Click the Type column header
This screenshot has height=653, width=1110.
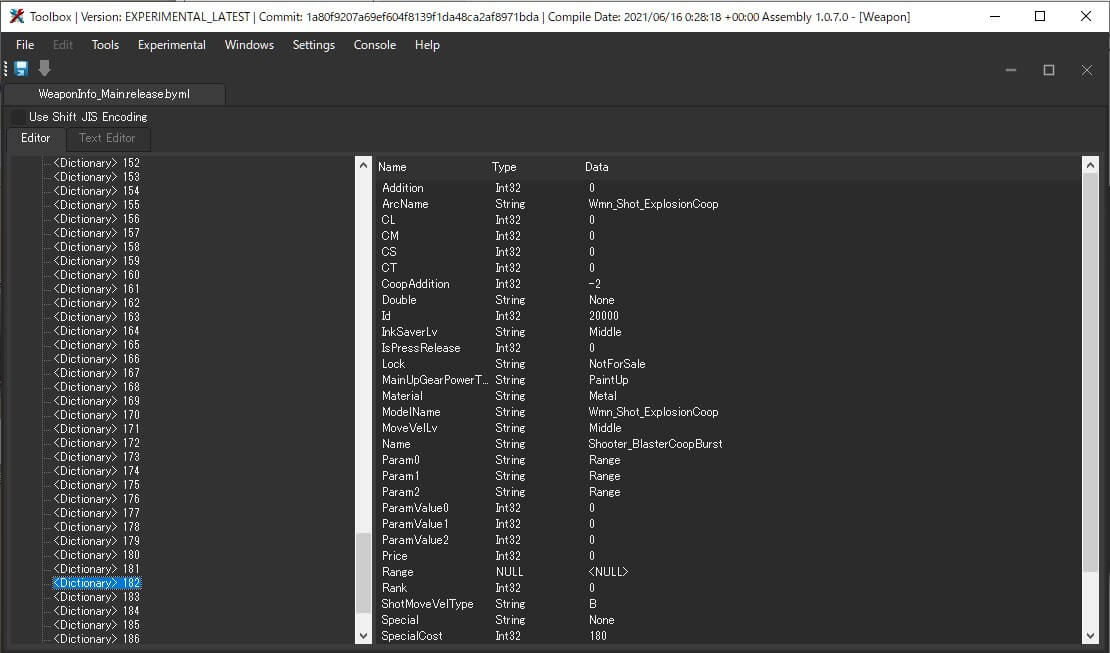click(504, 167)
